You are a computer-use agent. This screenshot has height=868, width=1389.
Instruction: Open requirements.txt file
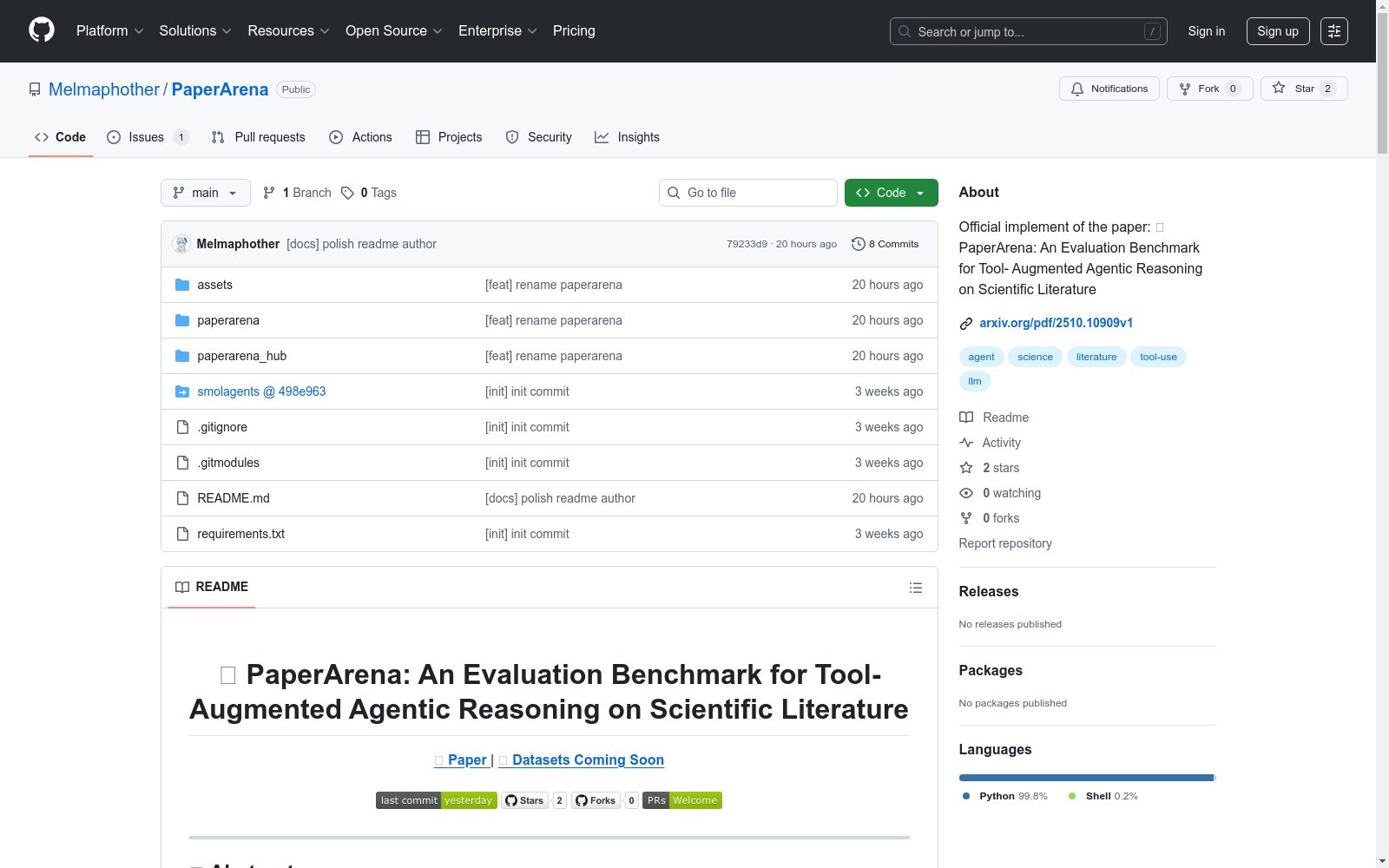point(240,534)
